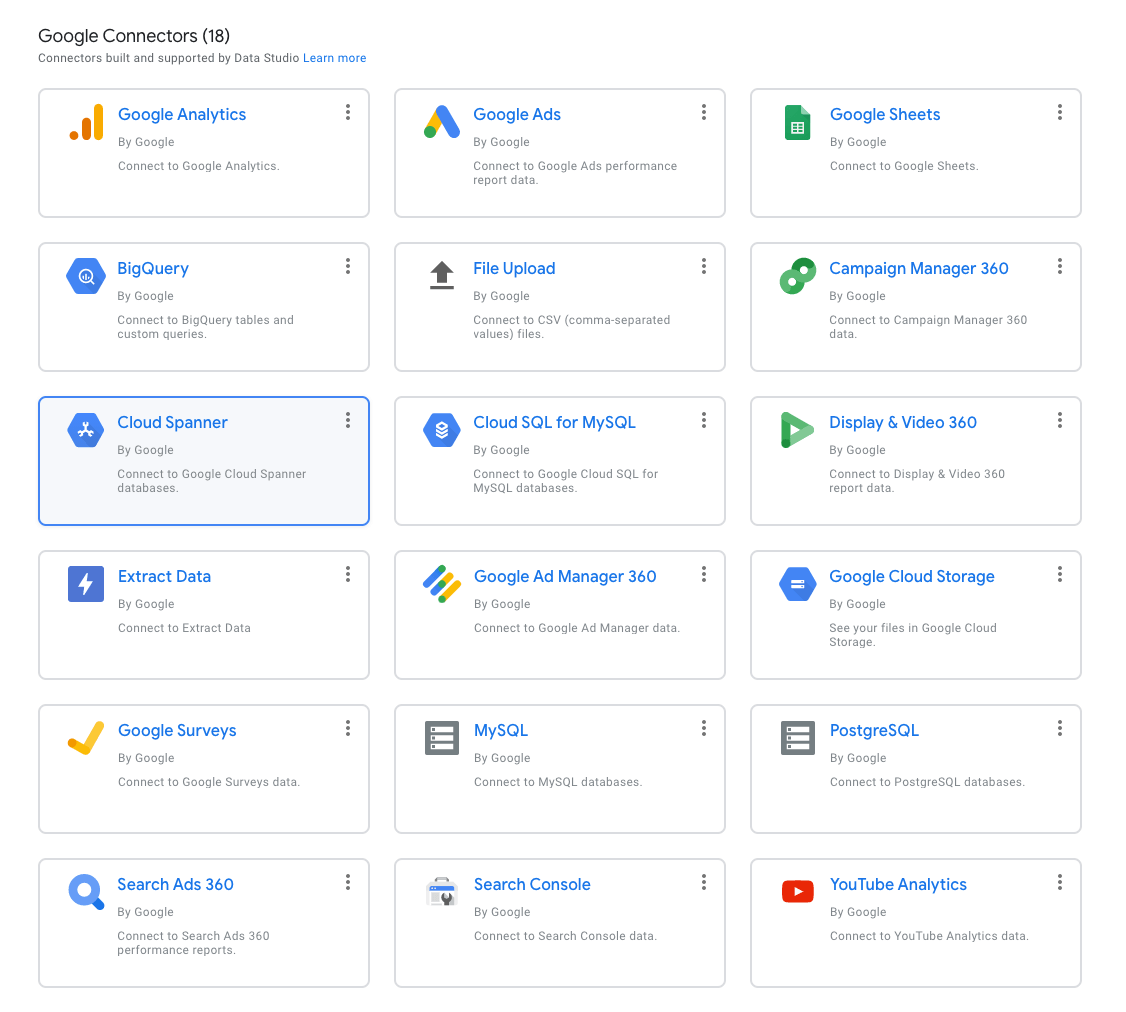Select the Extract Data title

click(164, 577)
